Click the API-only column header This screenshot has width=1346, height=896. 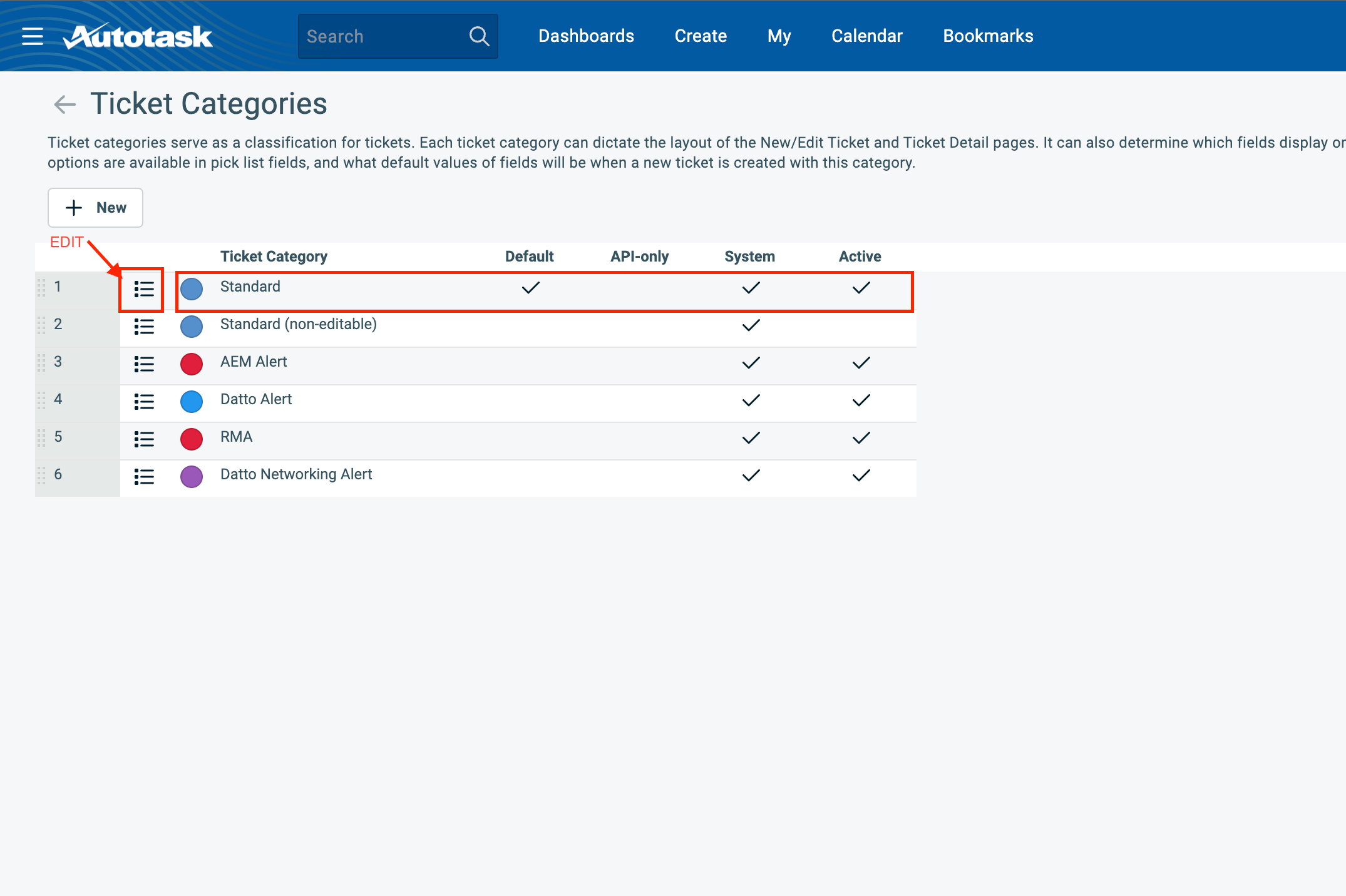640,257
